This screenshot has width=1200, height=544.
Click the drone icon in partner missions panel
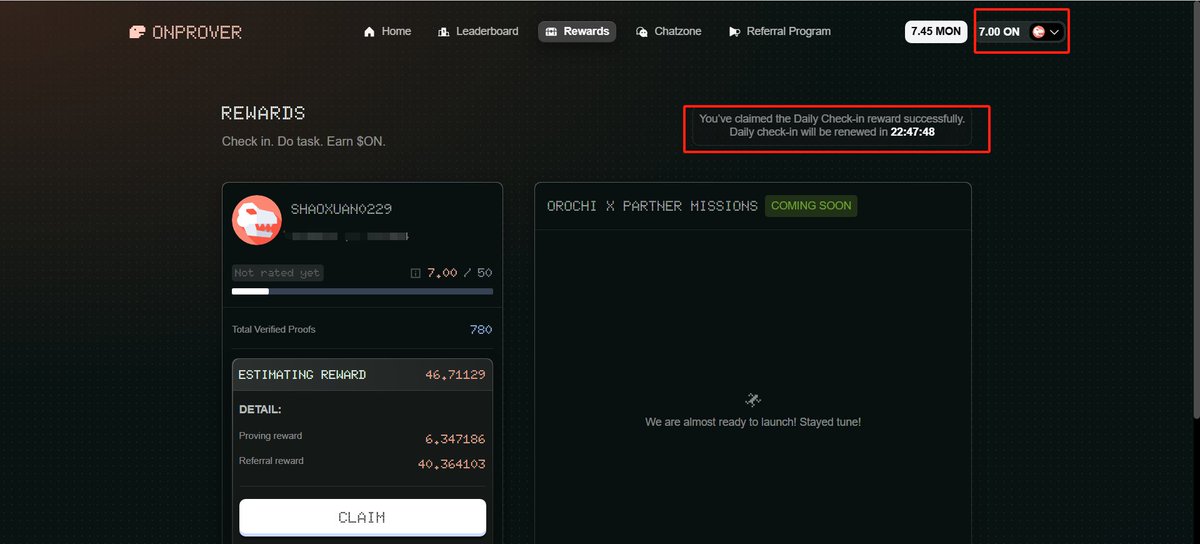pyautogui.click(x=753, y=399)
